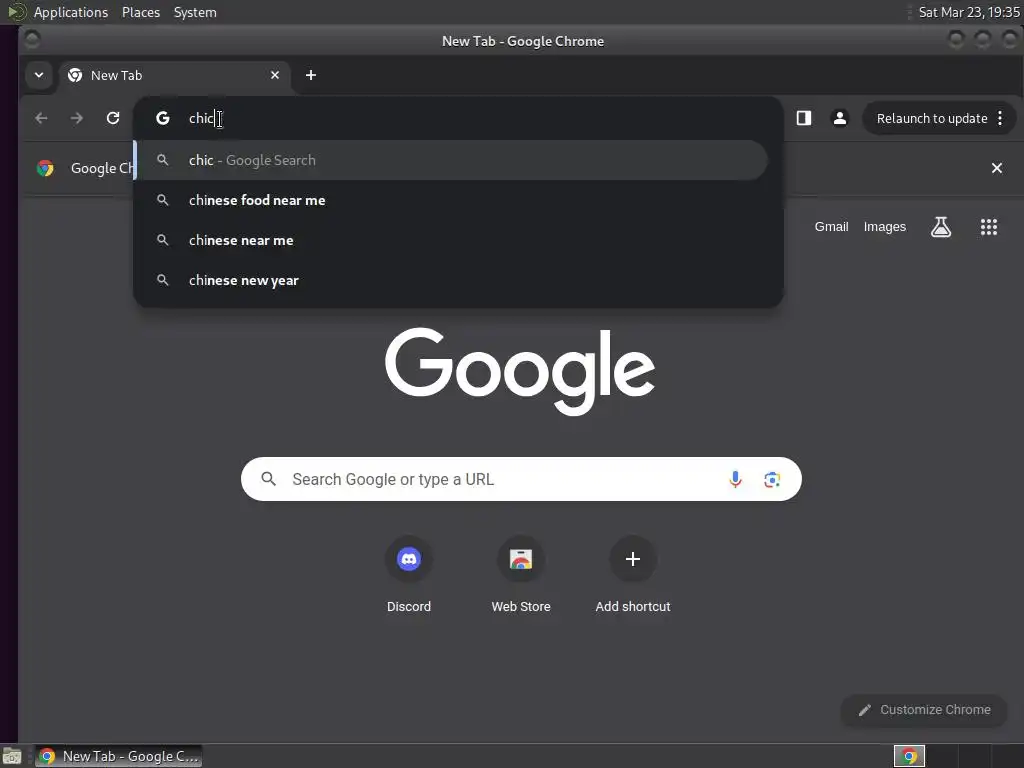1024x768 pixels.
Task: Click the Add shortcut plus button
Action: pos(633,559)
